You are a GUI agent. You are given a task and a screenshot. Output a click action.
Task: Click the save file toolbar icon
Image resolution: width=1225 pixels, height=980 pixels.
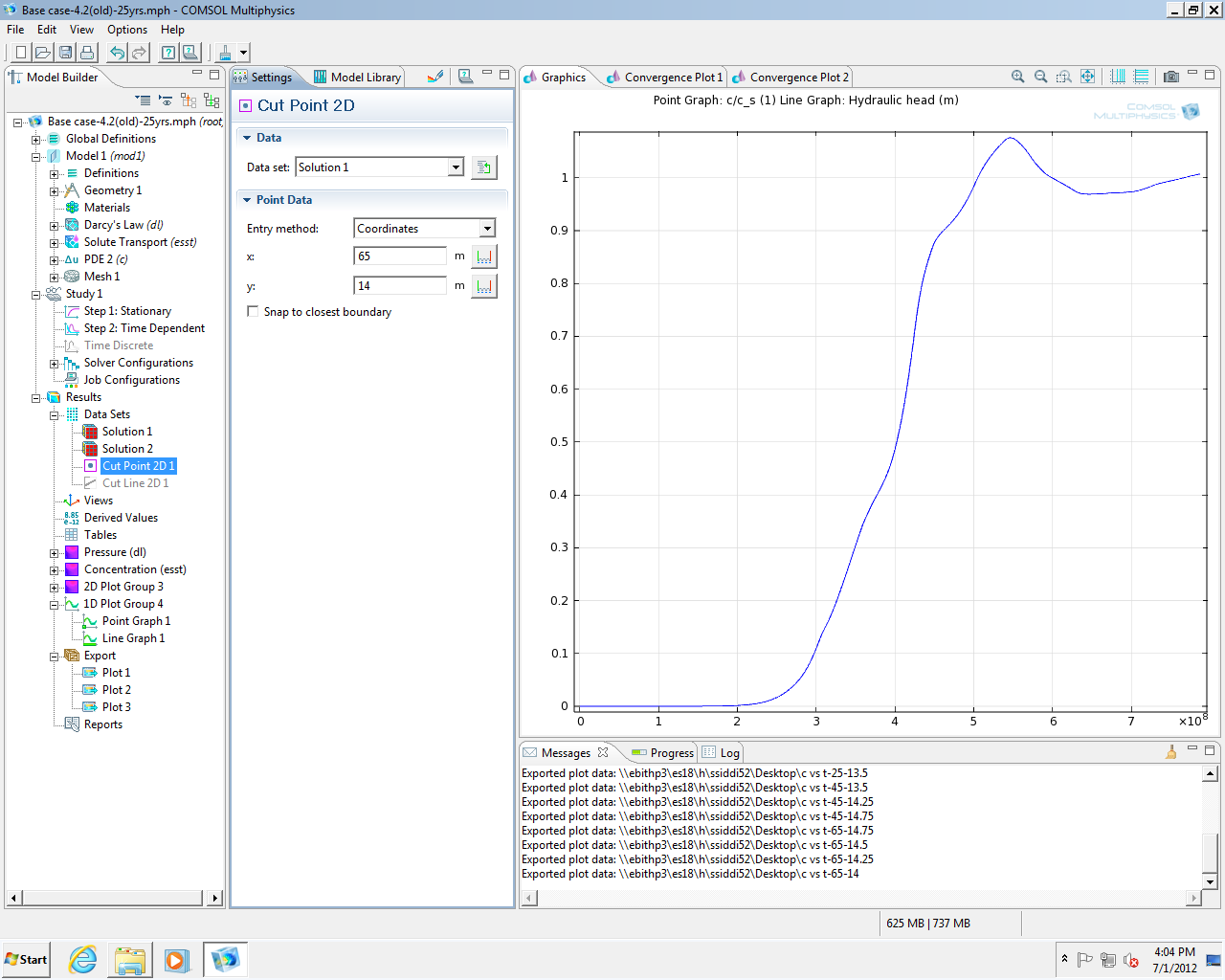coord(65,53)
